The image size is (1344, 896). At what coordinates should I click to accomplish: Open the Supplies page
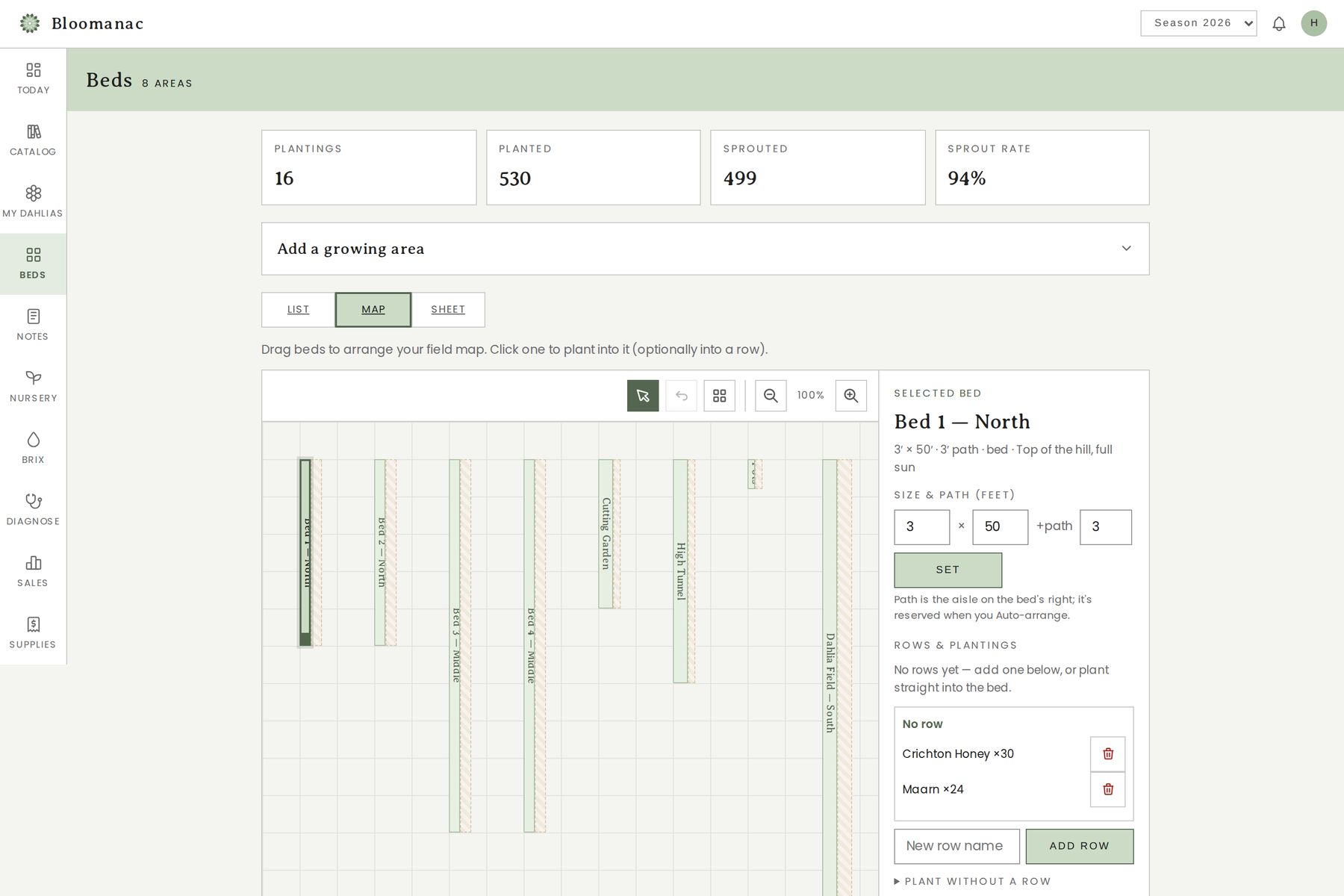click(33, 633)
